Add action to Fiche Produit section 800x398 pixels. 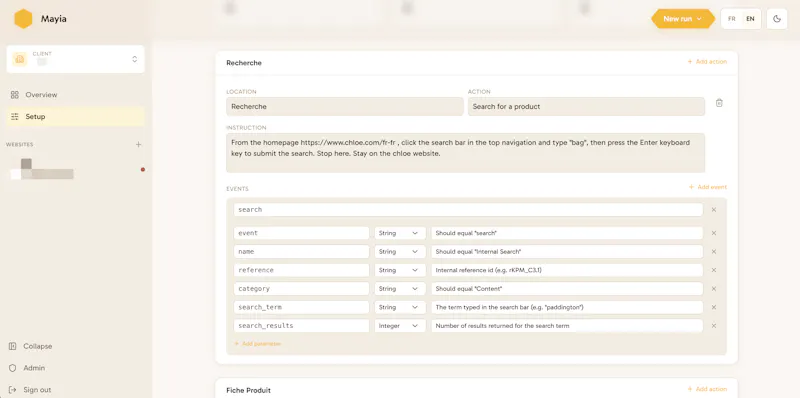(x=707, y=389)
